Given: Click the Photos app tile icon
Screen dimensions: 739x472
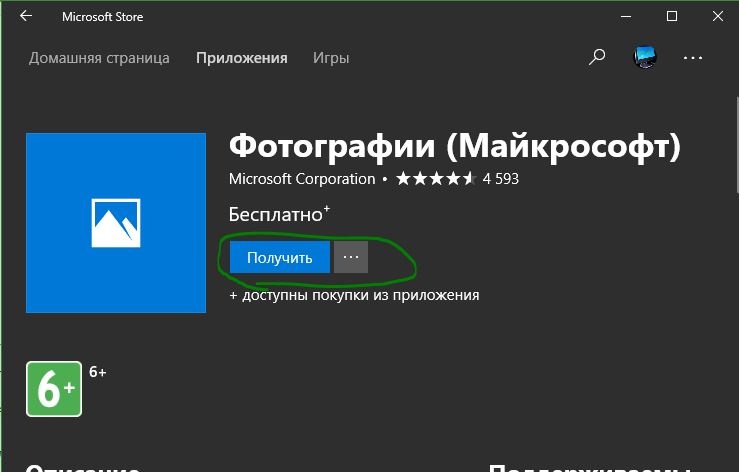Looking at the screenshot, I should coord(116,223).
